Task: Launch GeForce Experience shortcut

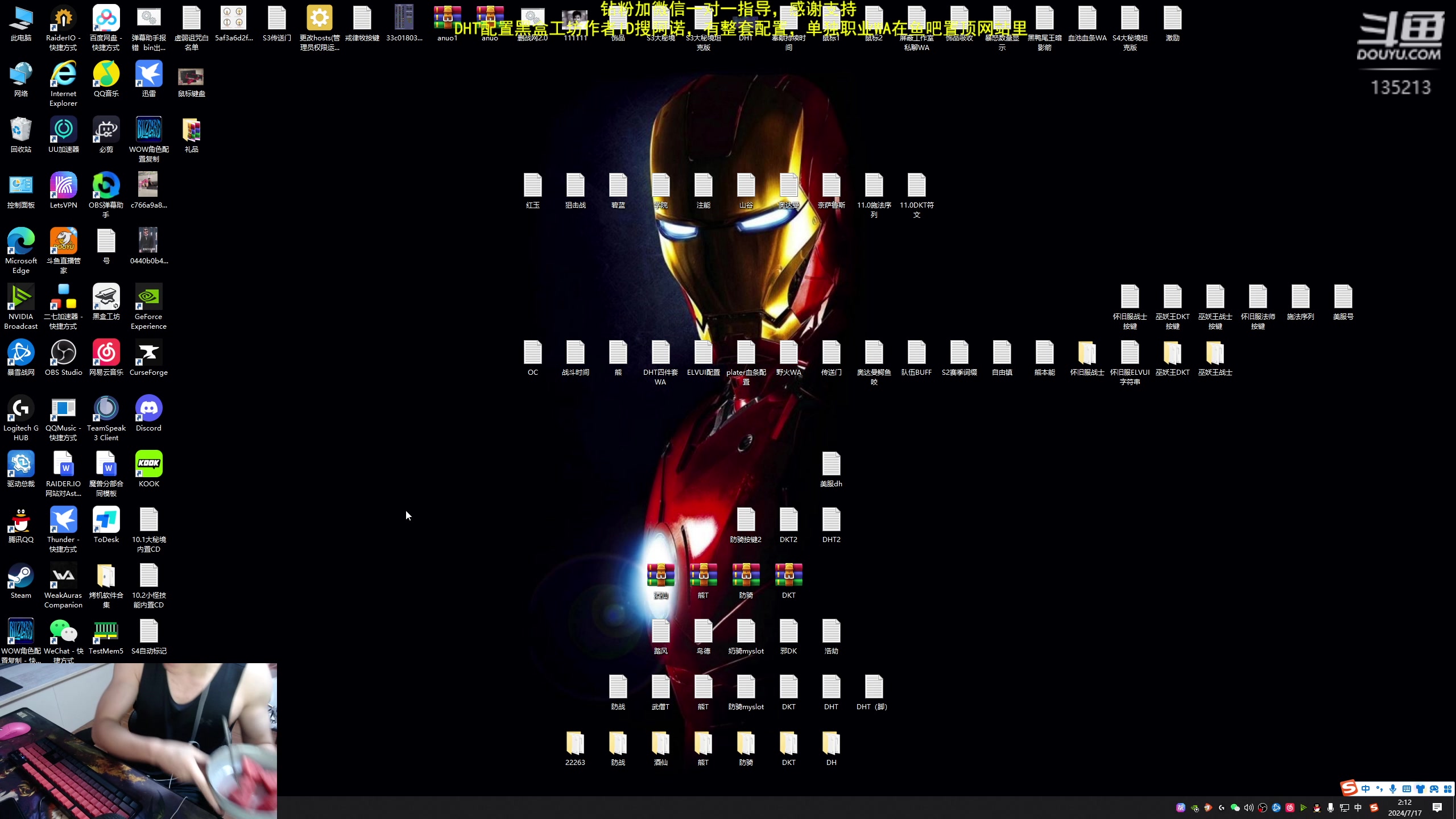Action: point(149,307)
